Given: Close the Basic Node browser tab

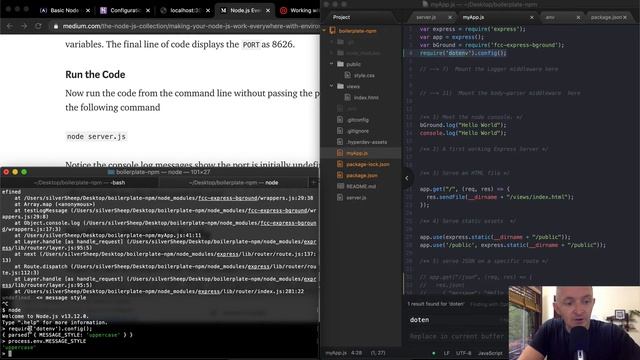Looking at the screenshot, I should (x=88, y=11).
